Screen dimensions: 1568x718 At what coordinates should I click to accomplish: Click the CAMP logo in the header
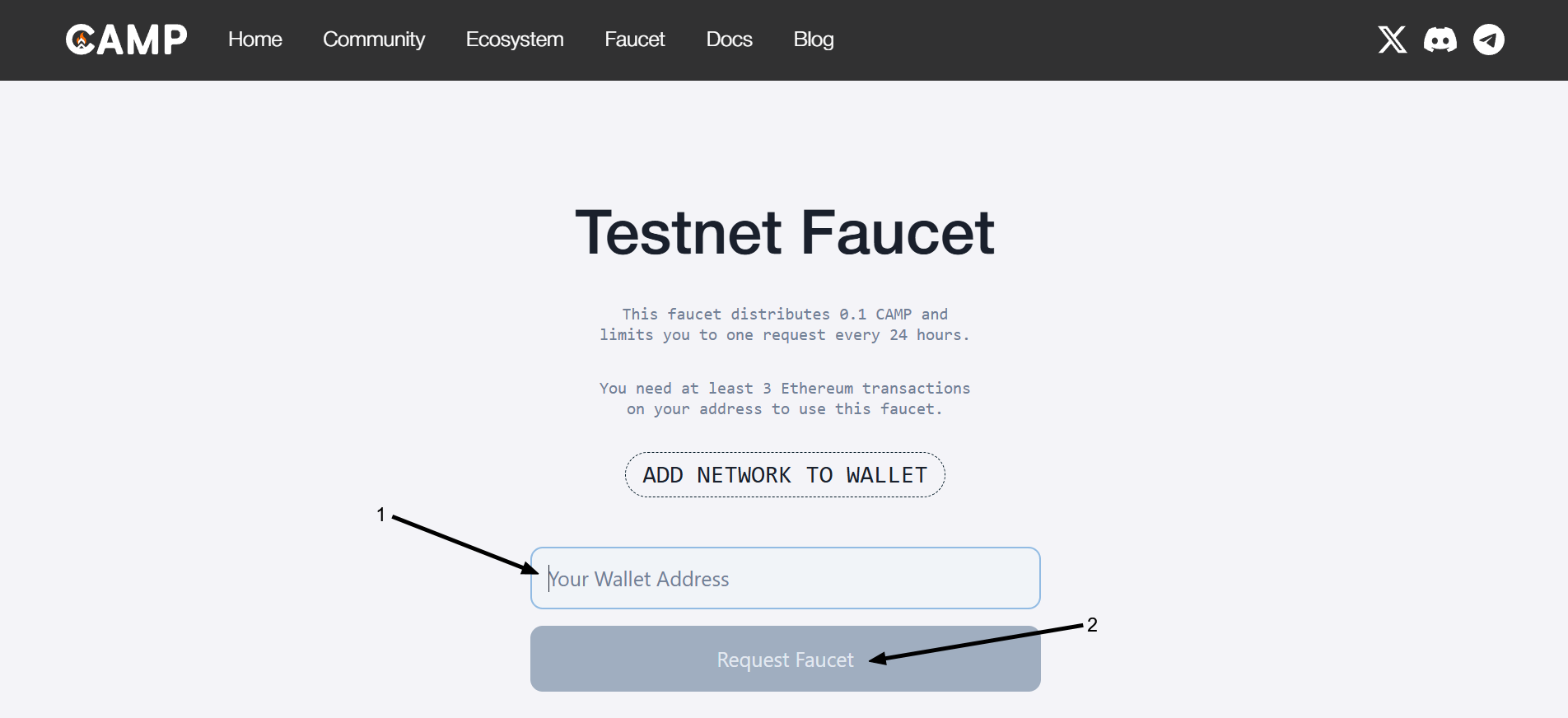pyautogui.click(x=126, y=40)
